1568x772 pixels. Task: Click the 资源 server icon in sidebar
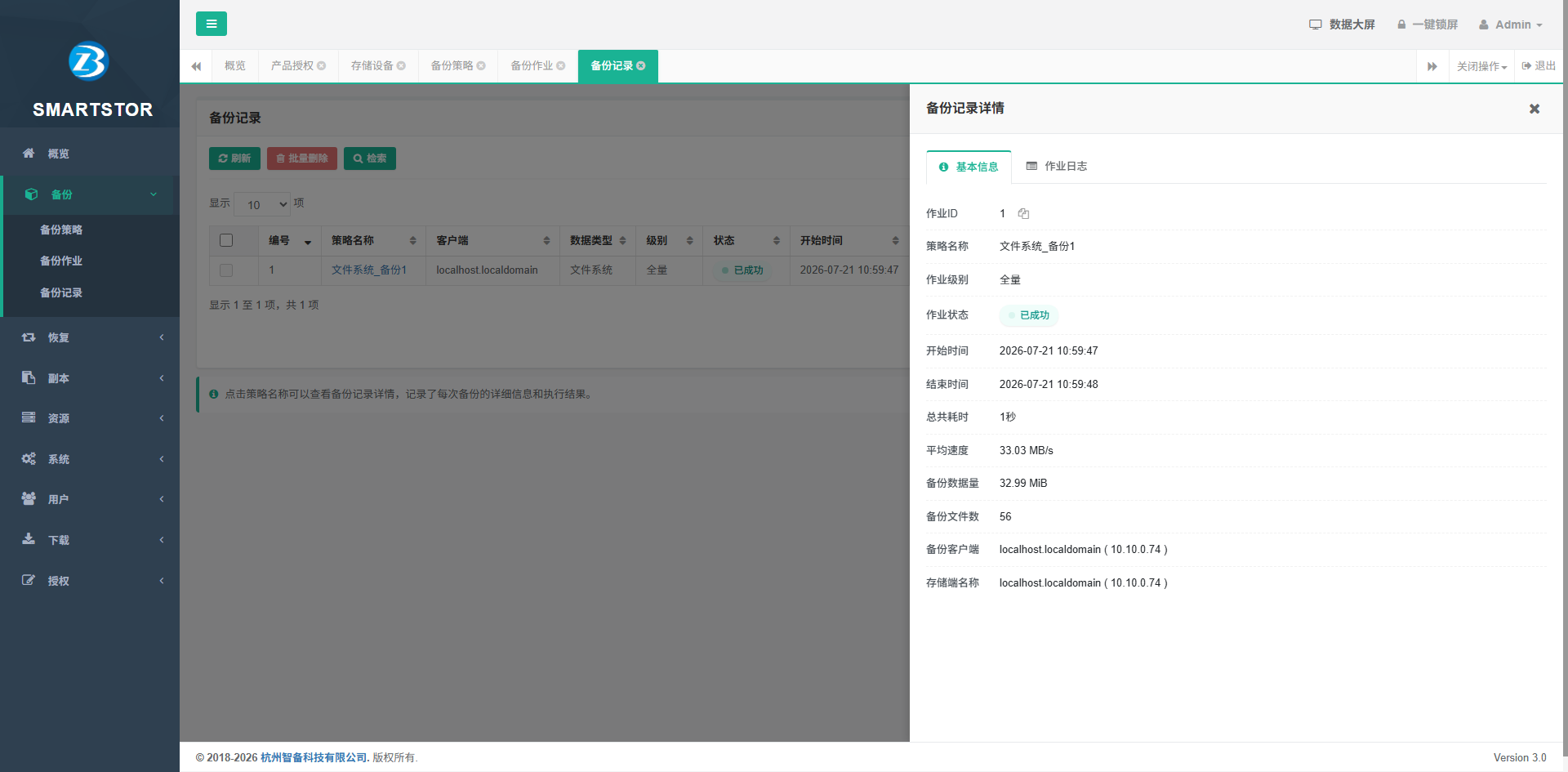(x=29, y=417)
